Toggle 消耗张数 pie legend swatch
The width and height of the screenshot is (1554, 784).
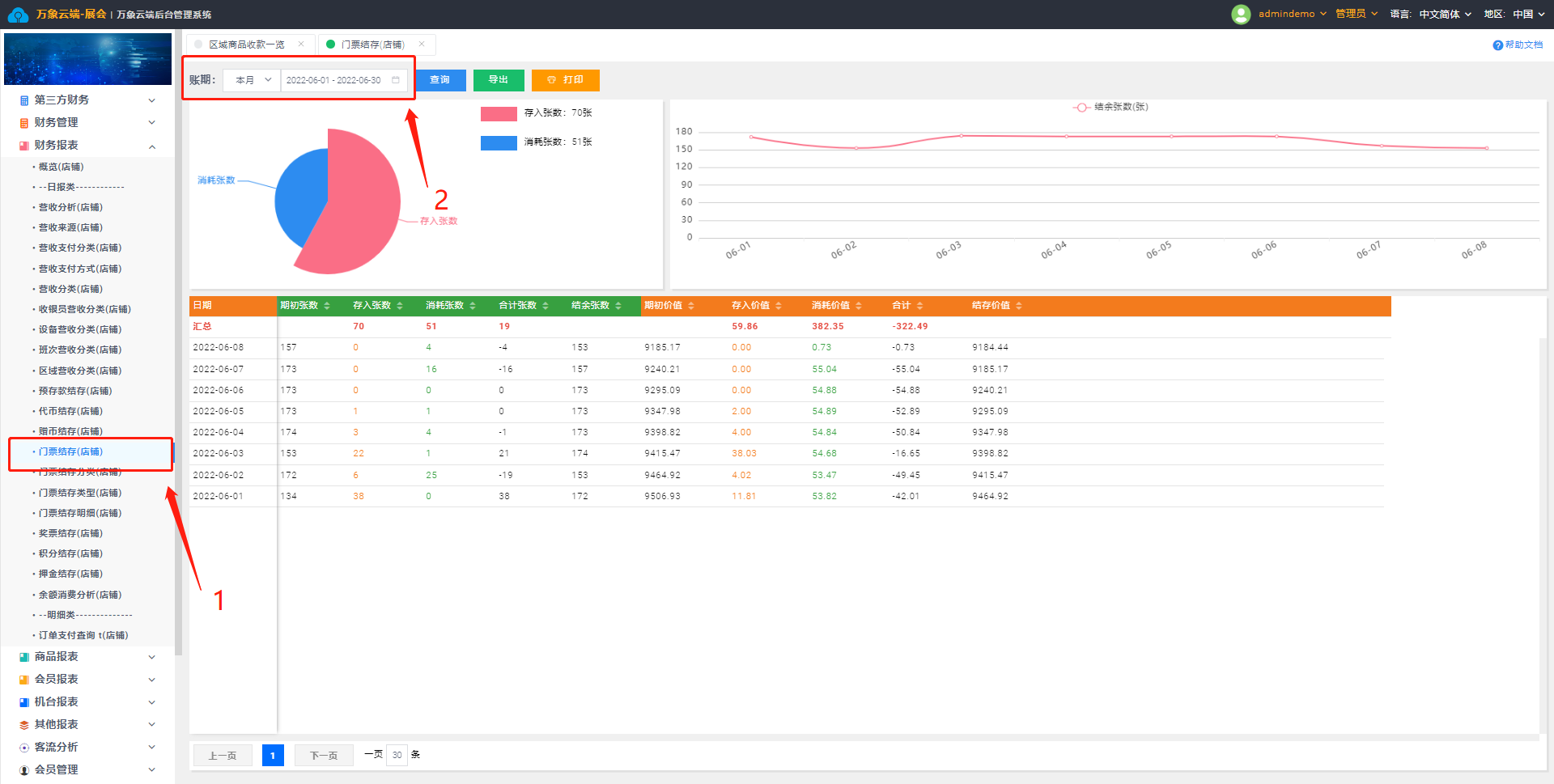click(499, 142)
